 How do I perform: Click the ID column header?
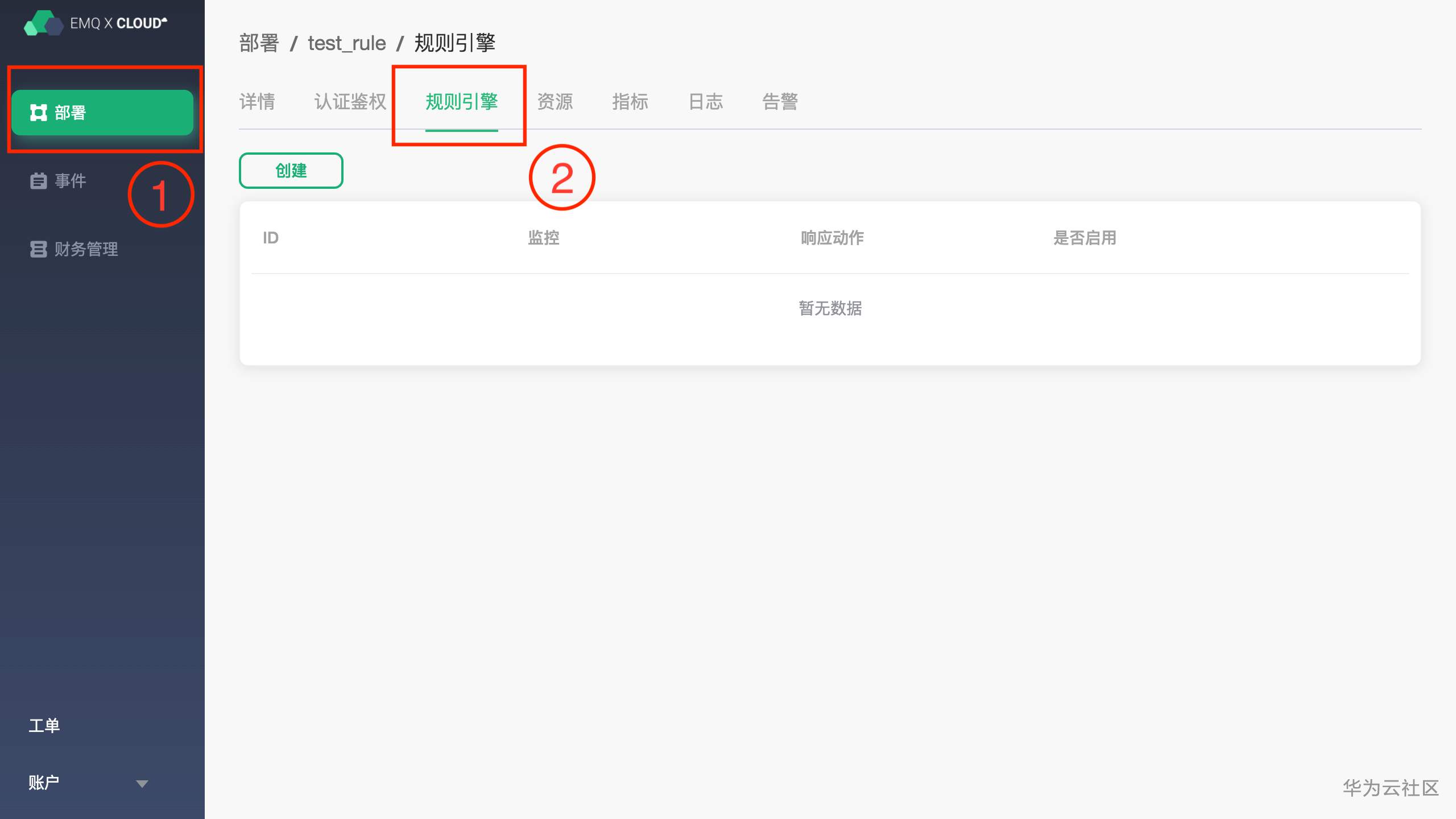[x=271, y=238]
